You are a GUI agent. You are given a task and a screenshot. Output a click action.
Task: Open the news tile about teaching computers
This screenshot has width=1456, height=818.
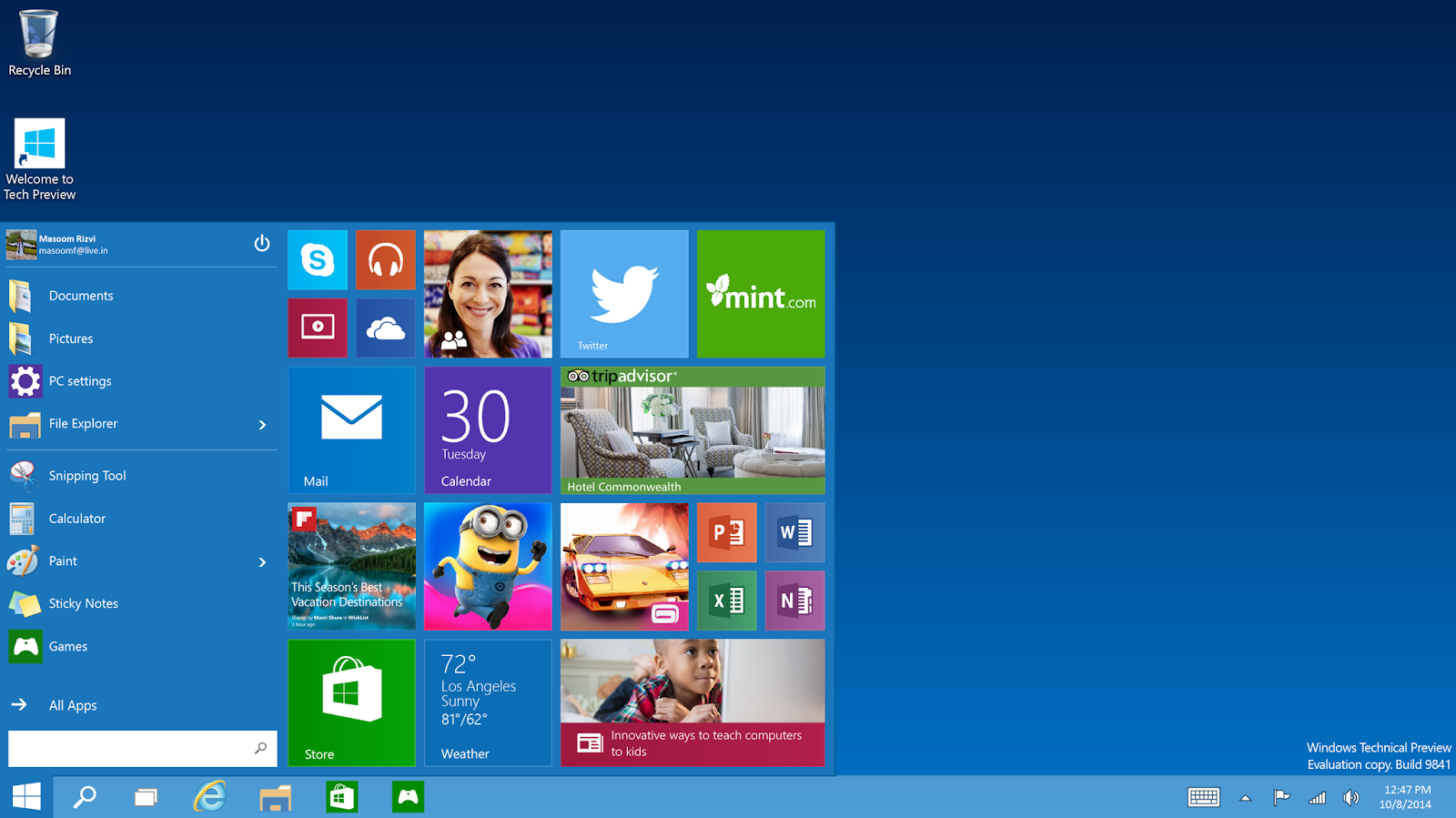[x=693, y=702]
